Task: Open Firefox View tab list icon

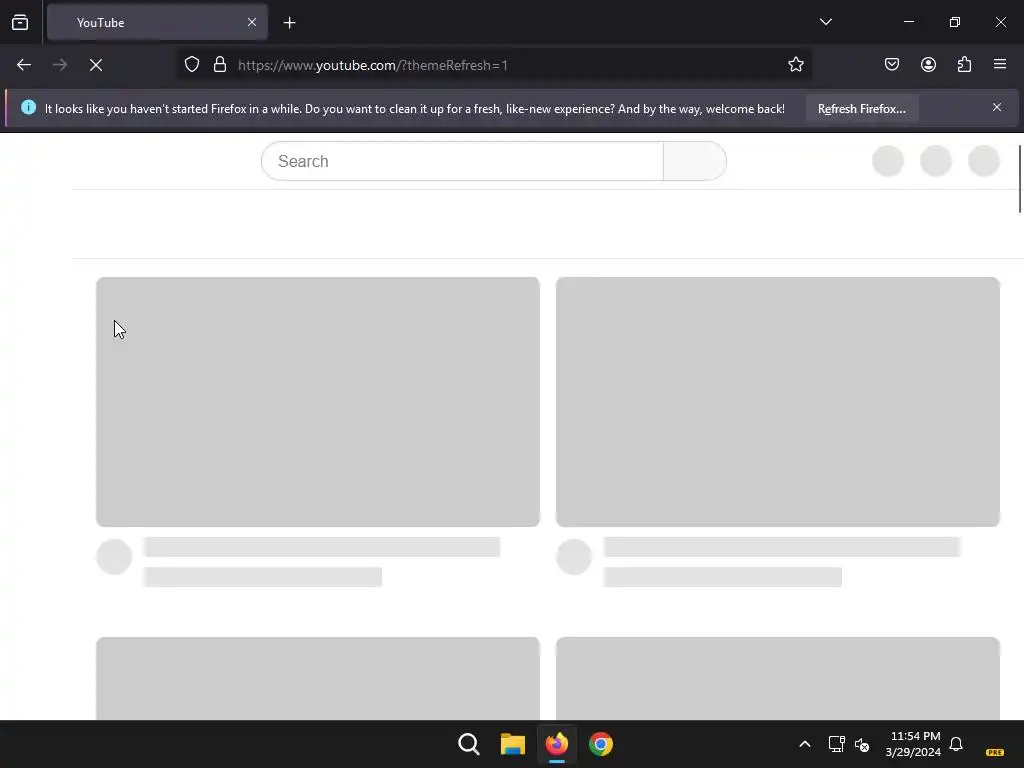Action: 20,22
